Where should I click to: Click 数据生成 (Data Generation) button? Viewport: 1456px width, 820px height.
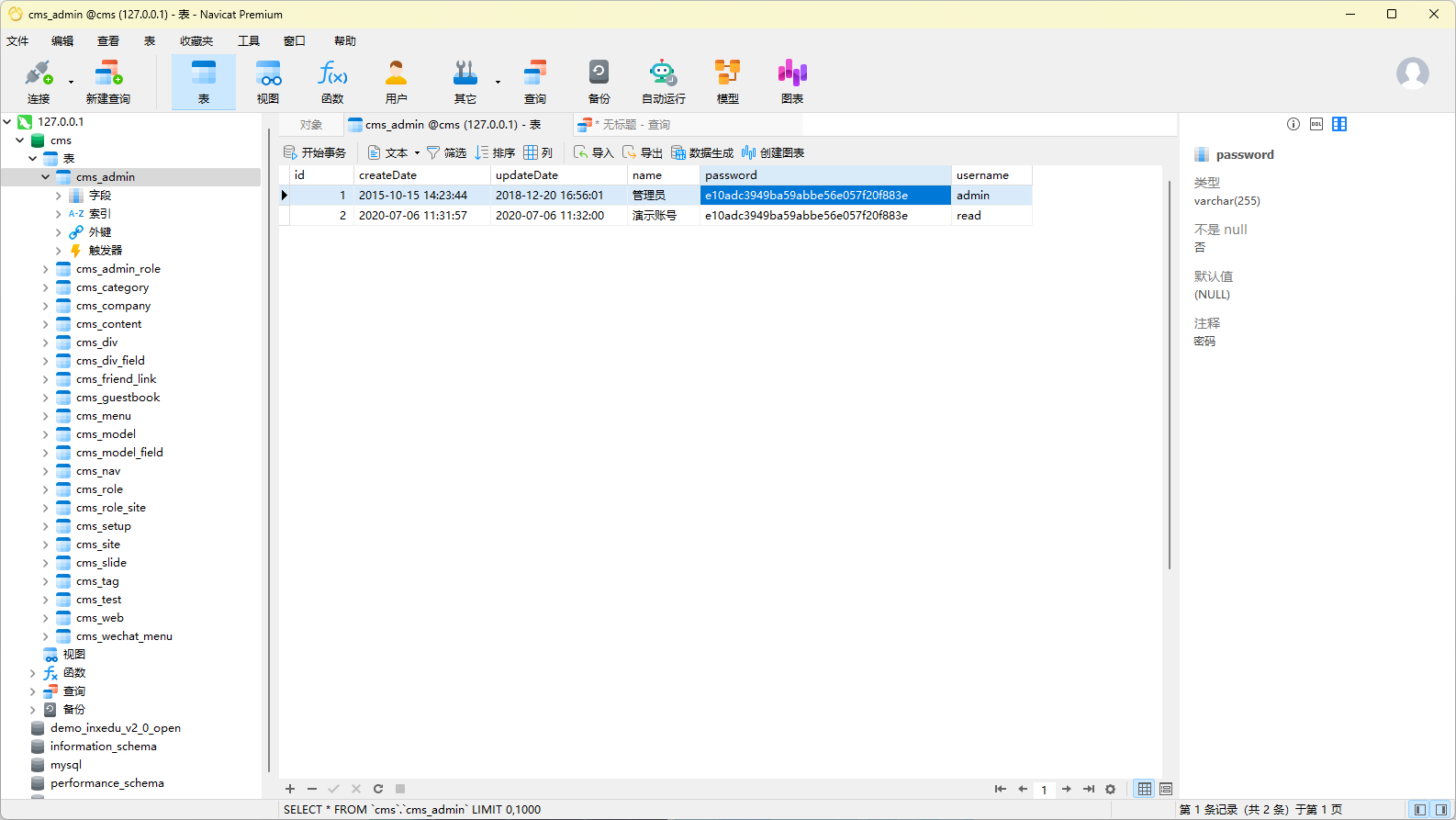(x=702, y=152)
